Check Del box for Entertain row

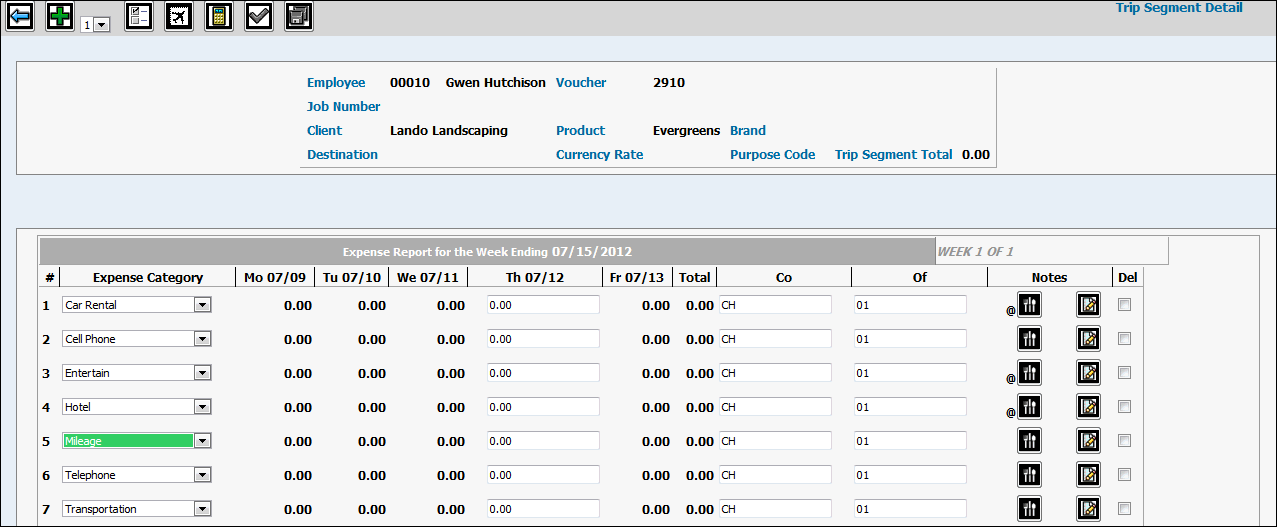[x=1125, y=373]
